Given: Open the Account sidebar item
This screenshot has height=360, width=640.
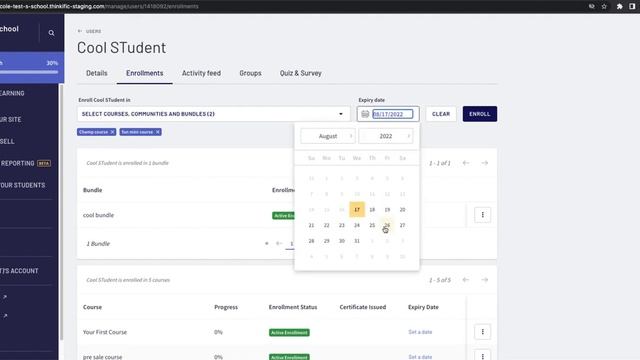Looking at the screenshot, I should click(x=19, y=271).
